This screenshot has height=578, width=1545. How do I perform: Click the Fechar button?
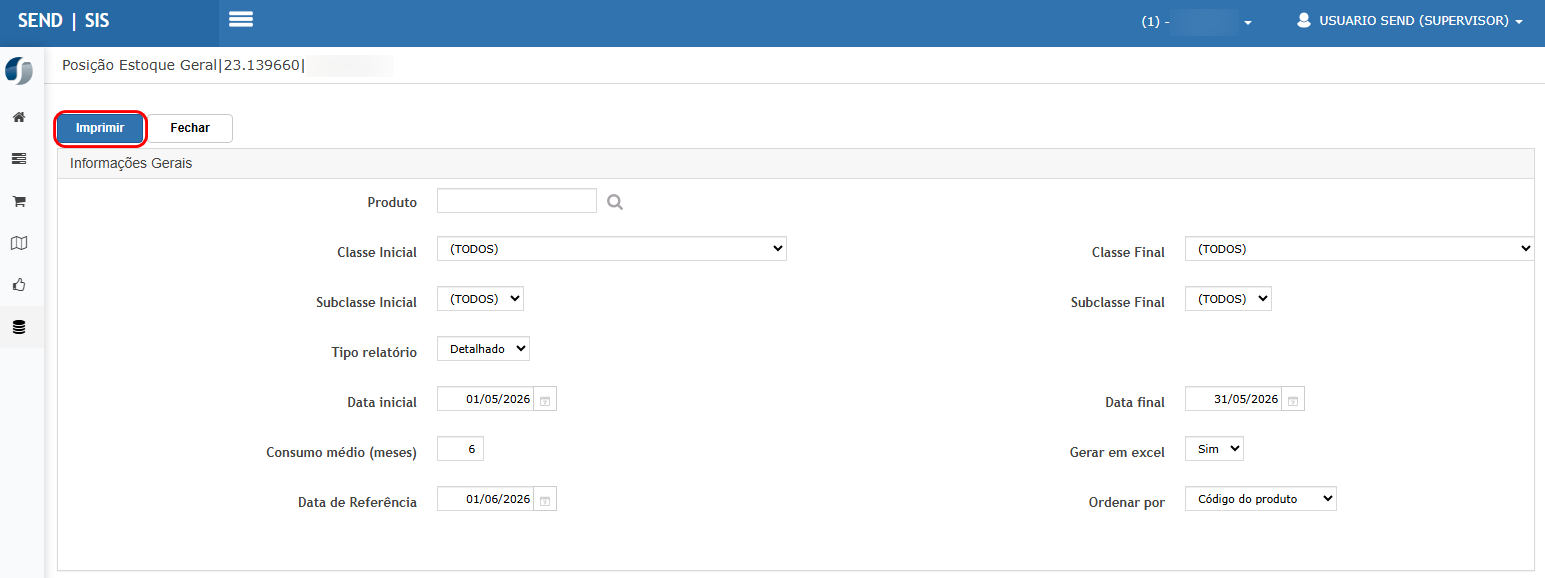pyautogui.click(x=190, y=128)
